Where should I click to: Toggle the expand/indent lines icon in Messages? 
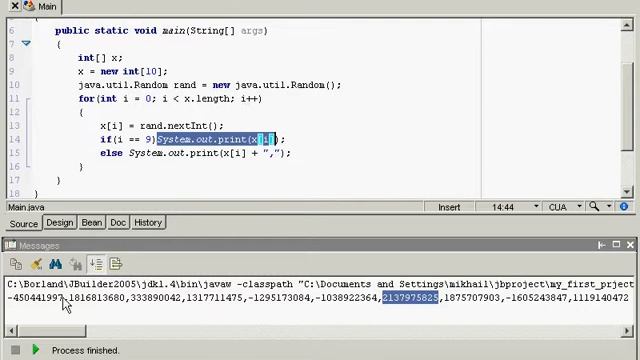coord(96,264)
